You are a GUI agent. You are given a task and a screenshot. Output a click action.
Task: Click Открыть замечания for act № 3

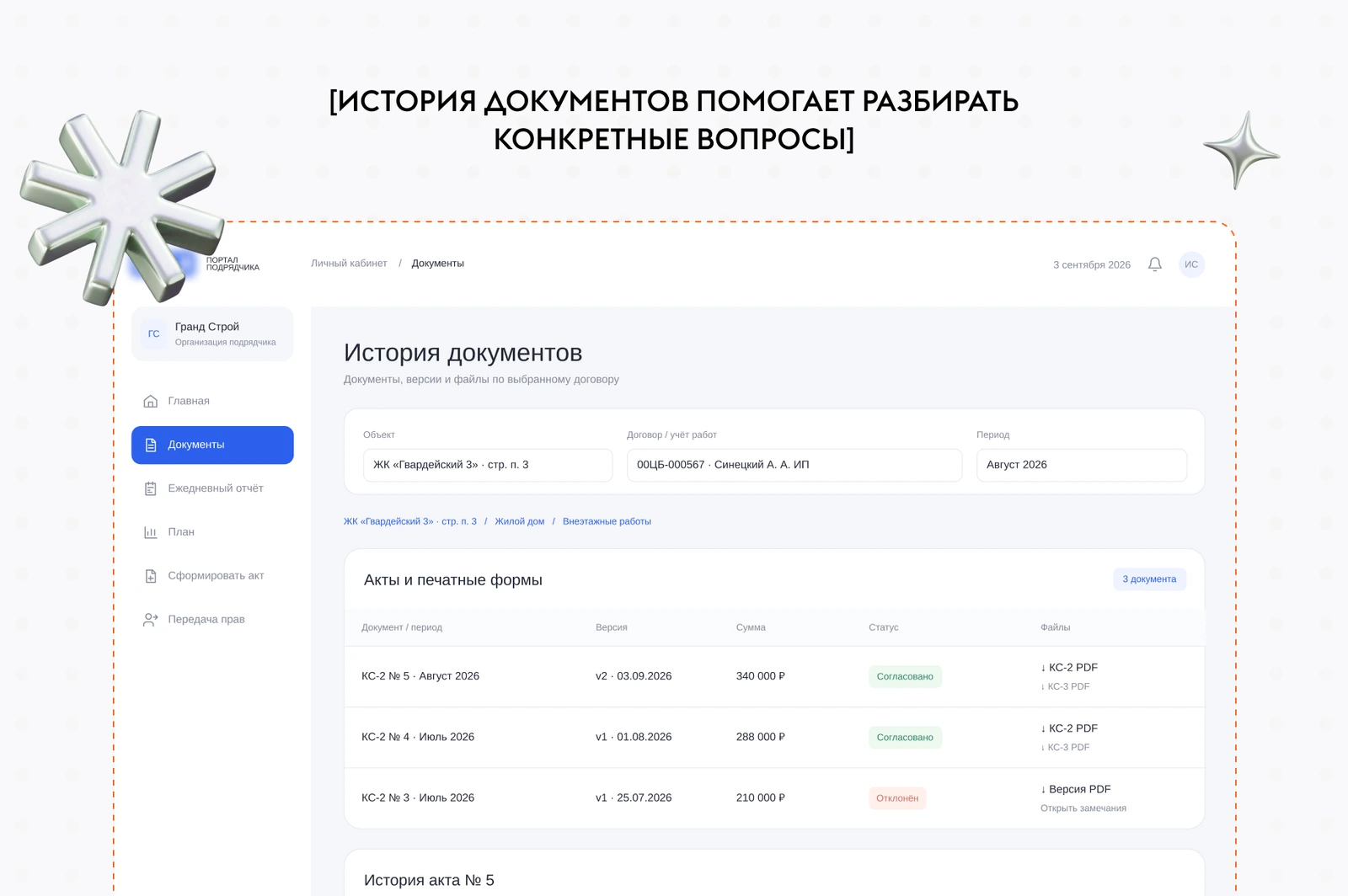click(x=1083, y=808)
